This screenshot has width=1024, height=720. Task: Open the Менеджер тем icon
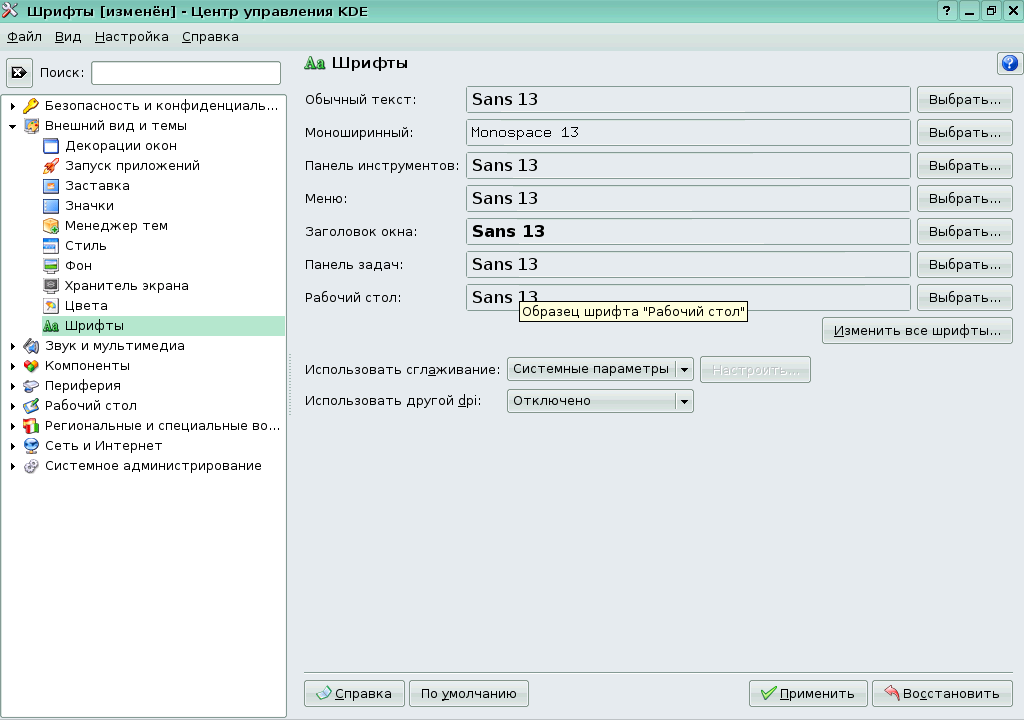point(52,225)
